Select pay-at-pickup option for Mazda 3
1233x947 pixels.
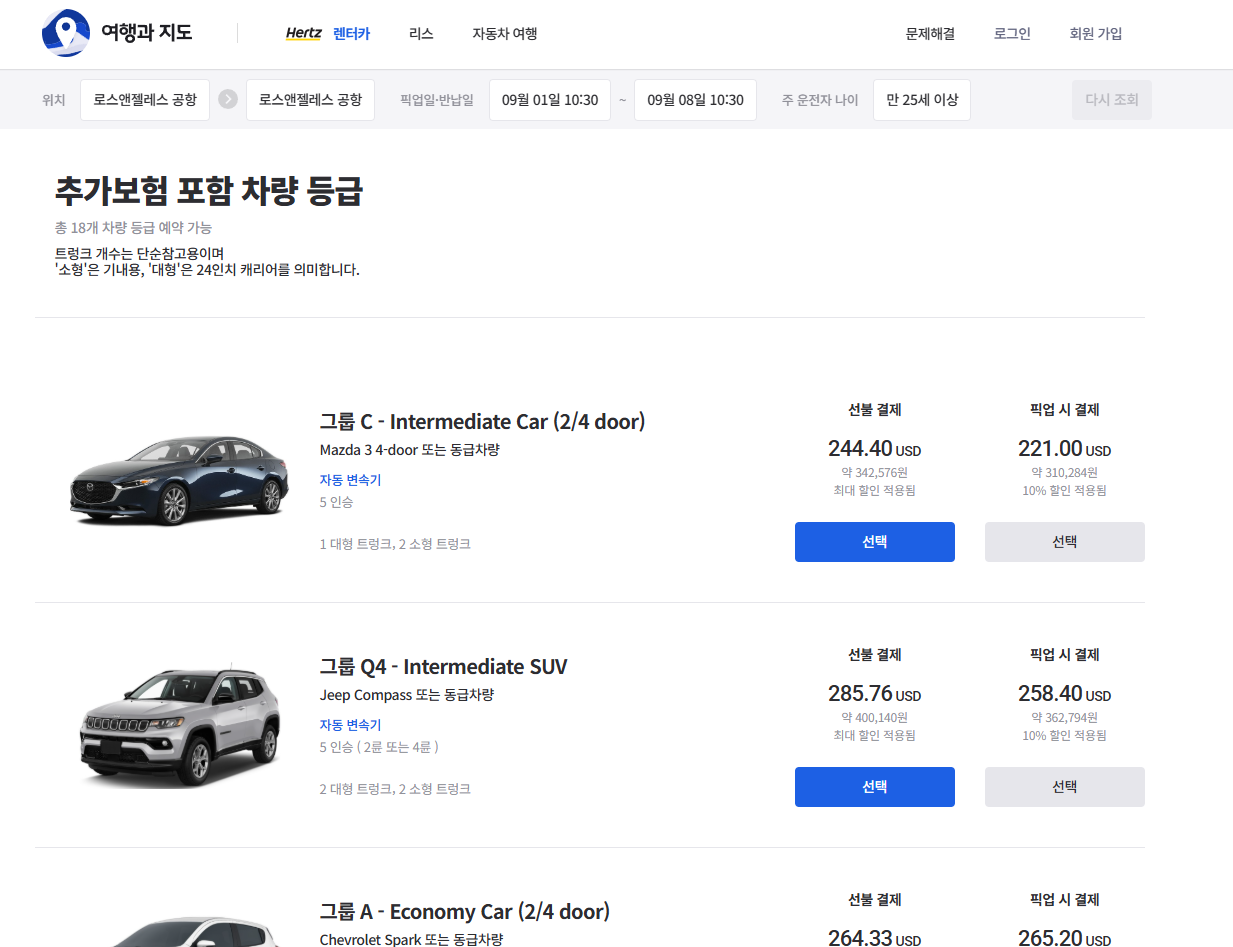(1064, 542)
